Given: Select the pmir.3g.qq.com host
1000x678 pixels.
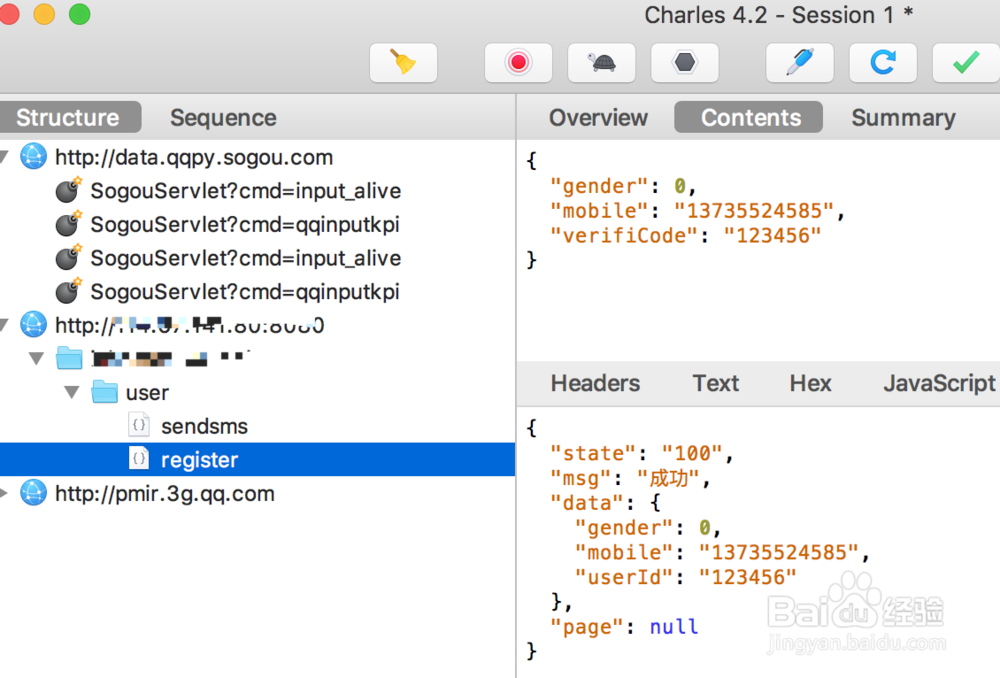Looking at the screenshot, I should [x=165, y=494].
